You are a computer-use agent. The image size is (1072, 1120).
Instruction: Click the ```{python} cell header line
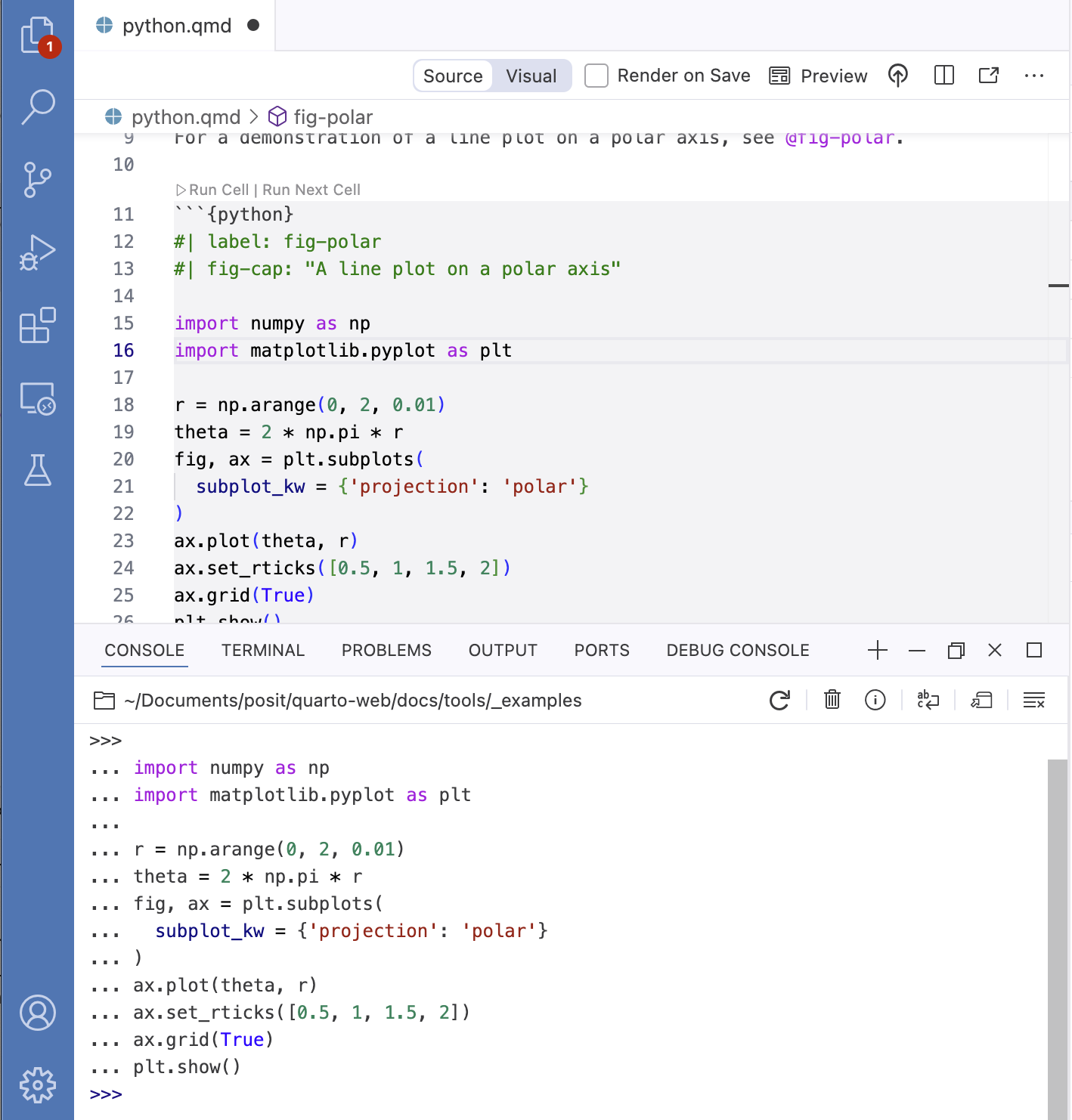click(234, 215)
